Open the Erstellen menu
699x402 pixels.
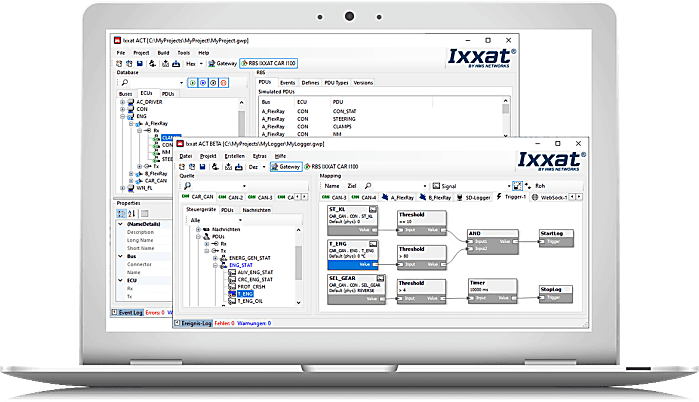tap(234, 156)
